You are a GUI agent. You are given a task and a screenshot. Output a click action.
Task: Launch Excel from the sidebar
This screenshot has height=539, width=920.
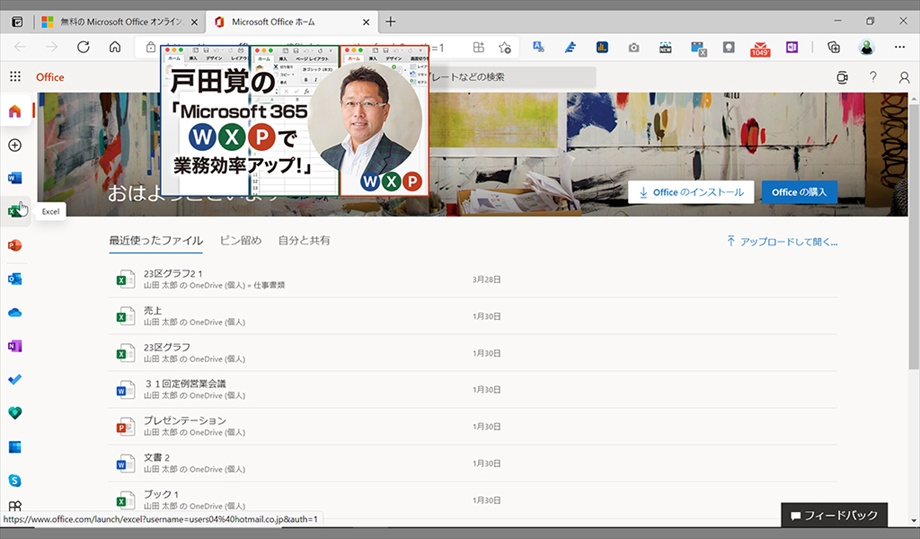point(15,211)
